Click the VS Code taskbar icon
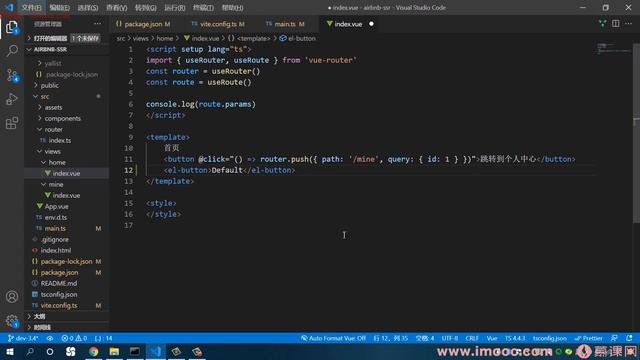The height and width of the screenshot is (360, 640). click(x=156, y=352)
